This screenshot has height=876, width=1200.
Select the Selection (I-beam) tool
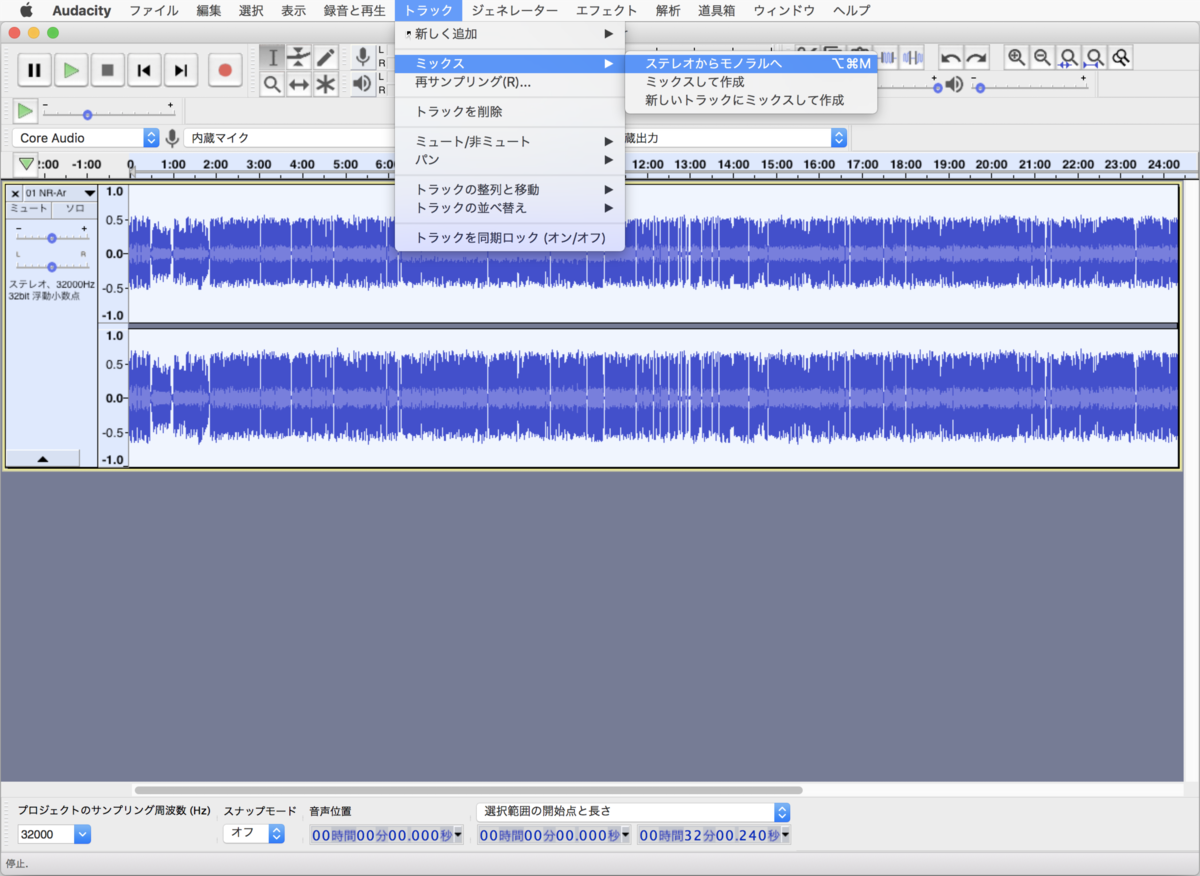click(x=272, y=58)
